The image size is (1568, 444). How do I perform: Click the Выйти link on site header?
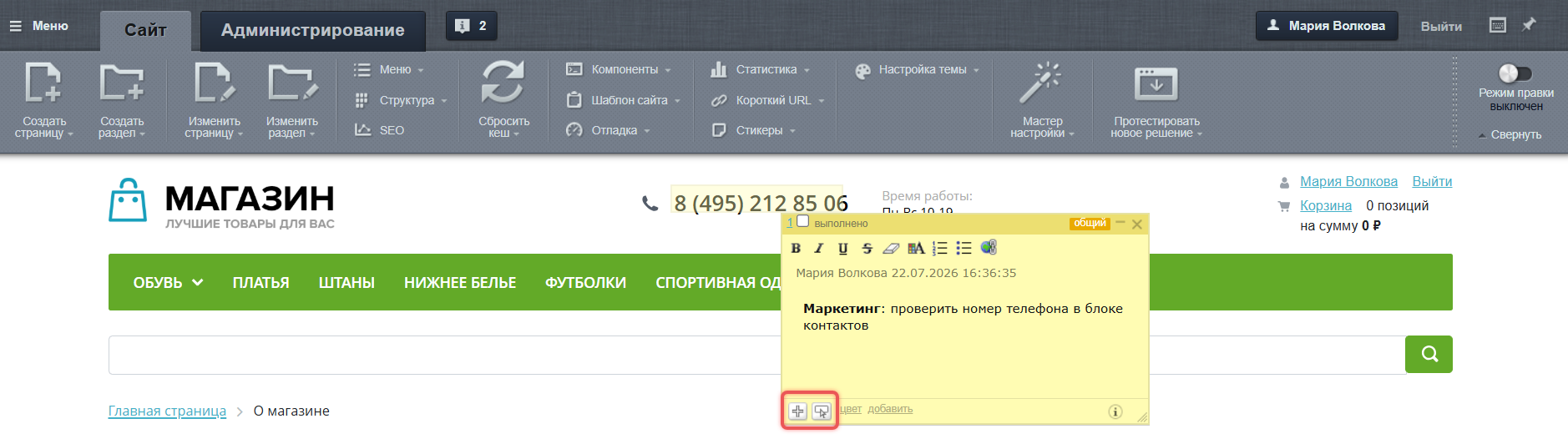tap(1432, 182)
